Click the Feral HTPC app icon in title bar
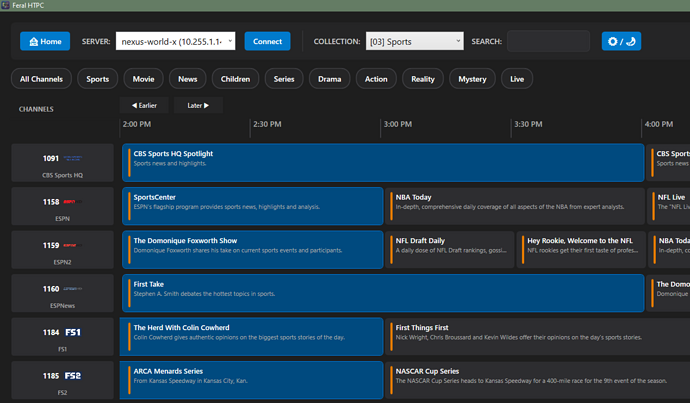Screen dimensions: 690x403 pos(5,5)
